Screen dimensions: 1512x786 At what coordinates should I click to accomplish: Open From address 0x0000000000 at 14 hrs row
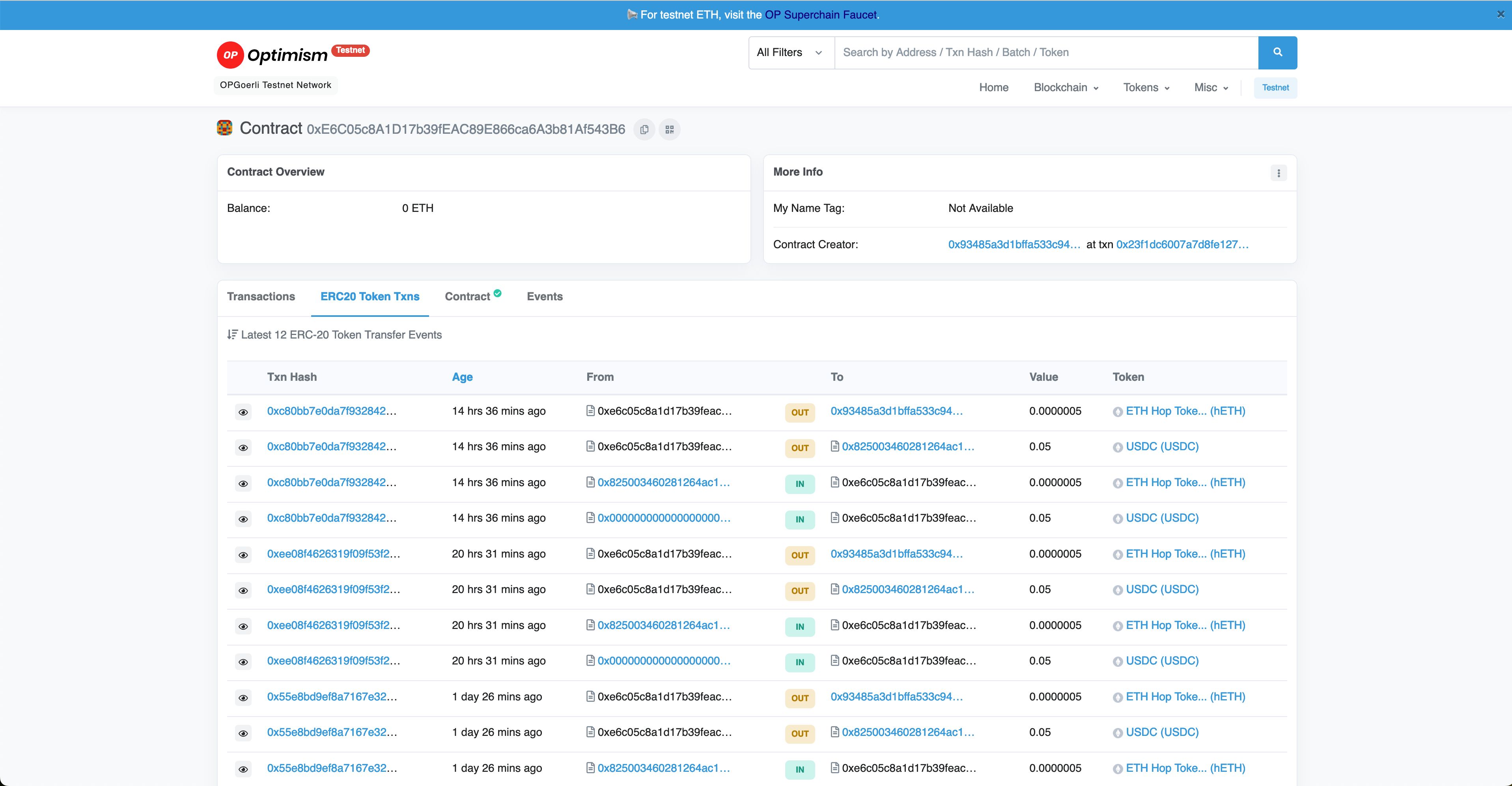click(x=664, y=518)
